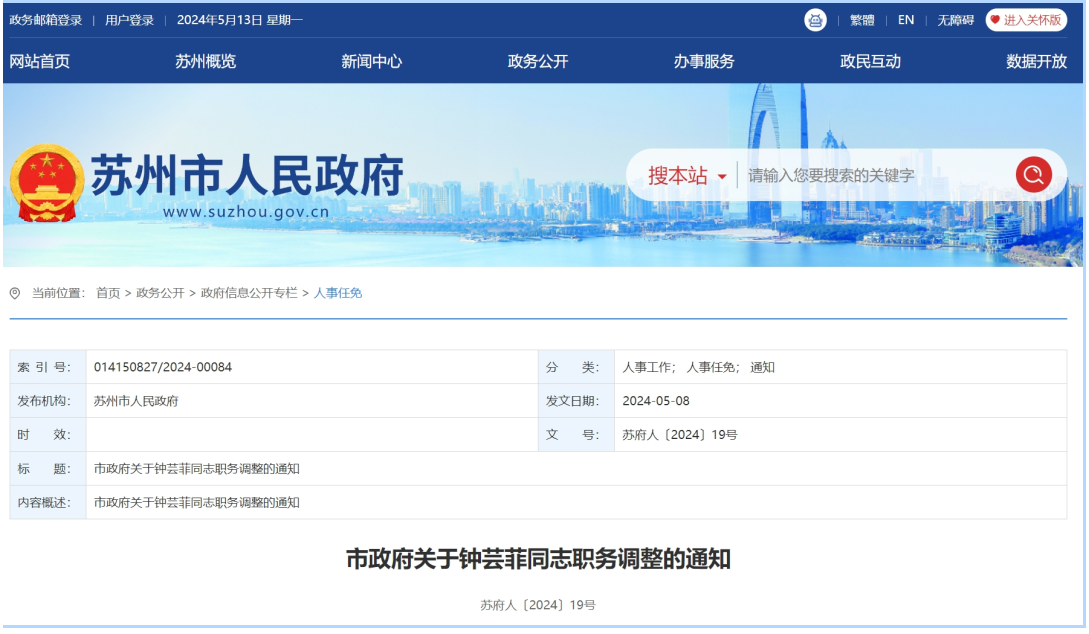Select 政务公开 in the main menu
Viewport: 1089px width, 634px height.
tap(538, 61)
